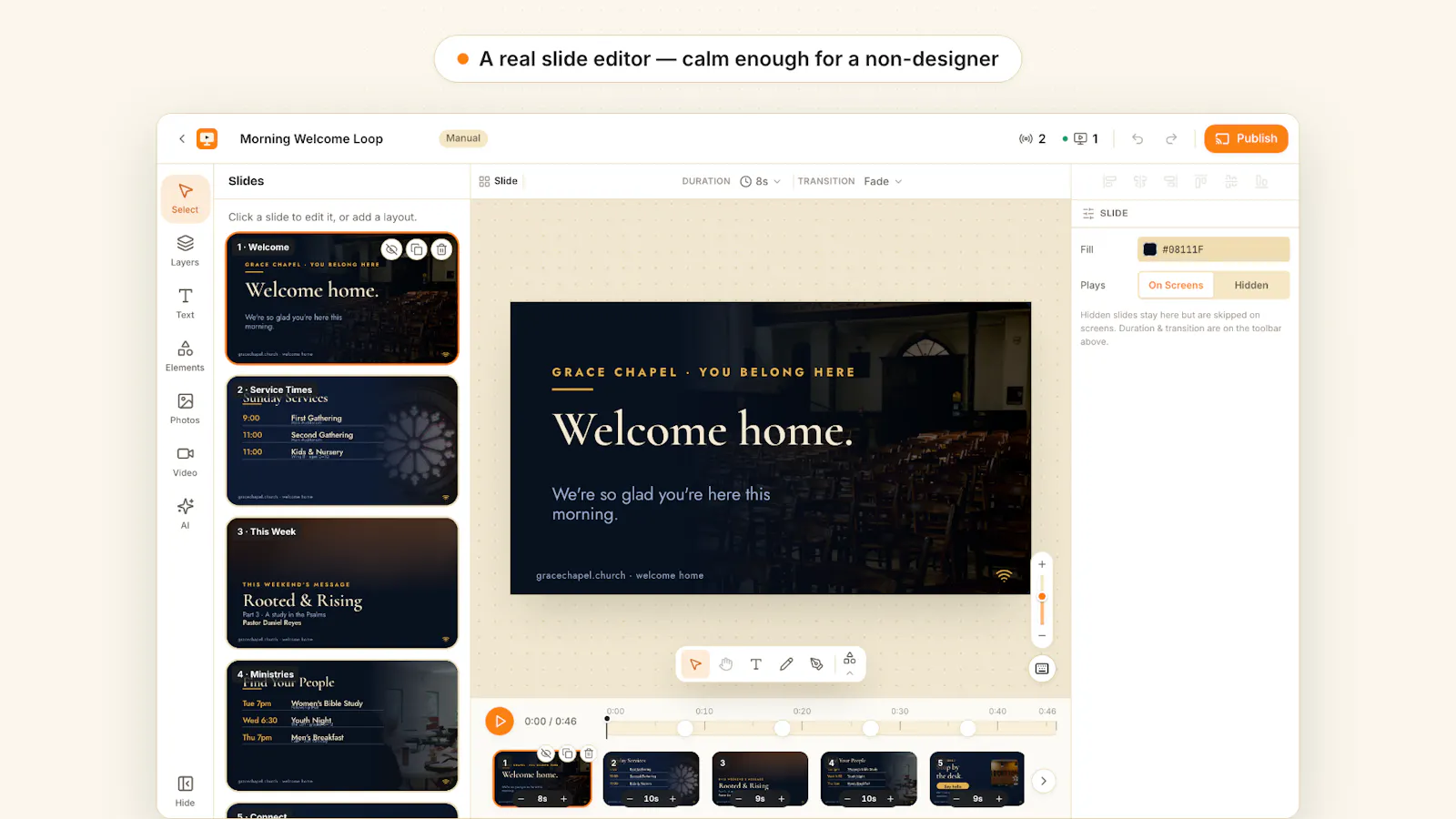The image size is (1456, 819).
Task: Delete the Welcome slide card
Action: 441,249
